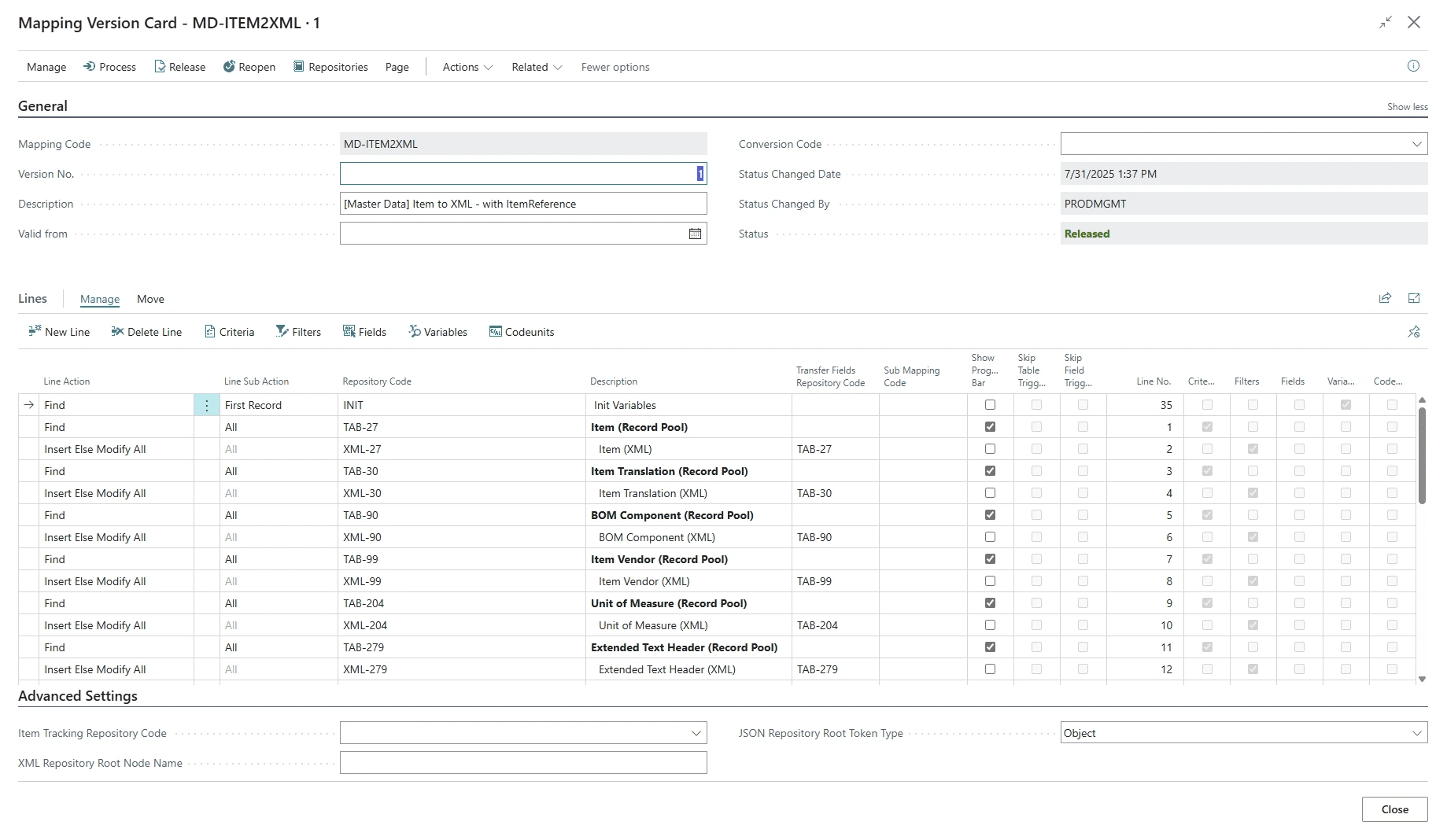
Task: Open the info icon at top right
Action: click(x=1413, y=66)
